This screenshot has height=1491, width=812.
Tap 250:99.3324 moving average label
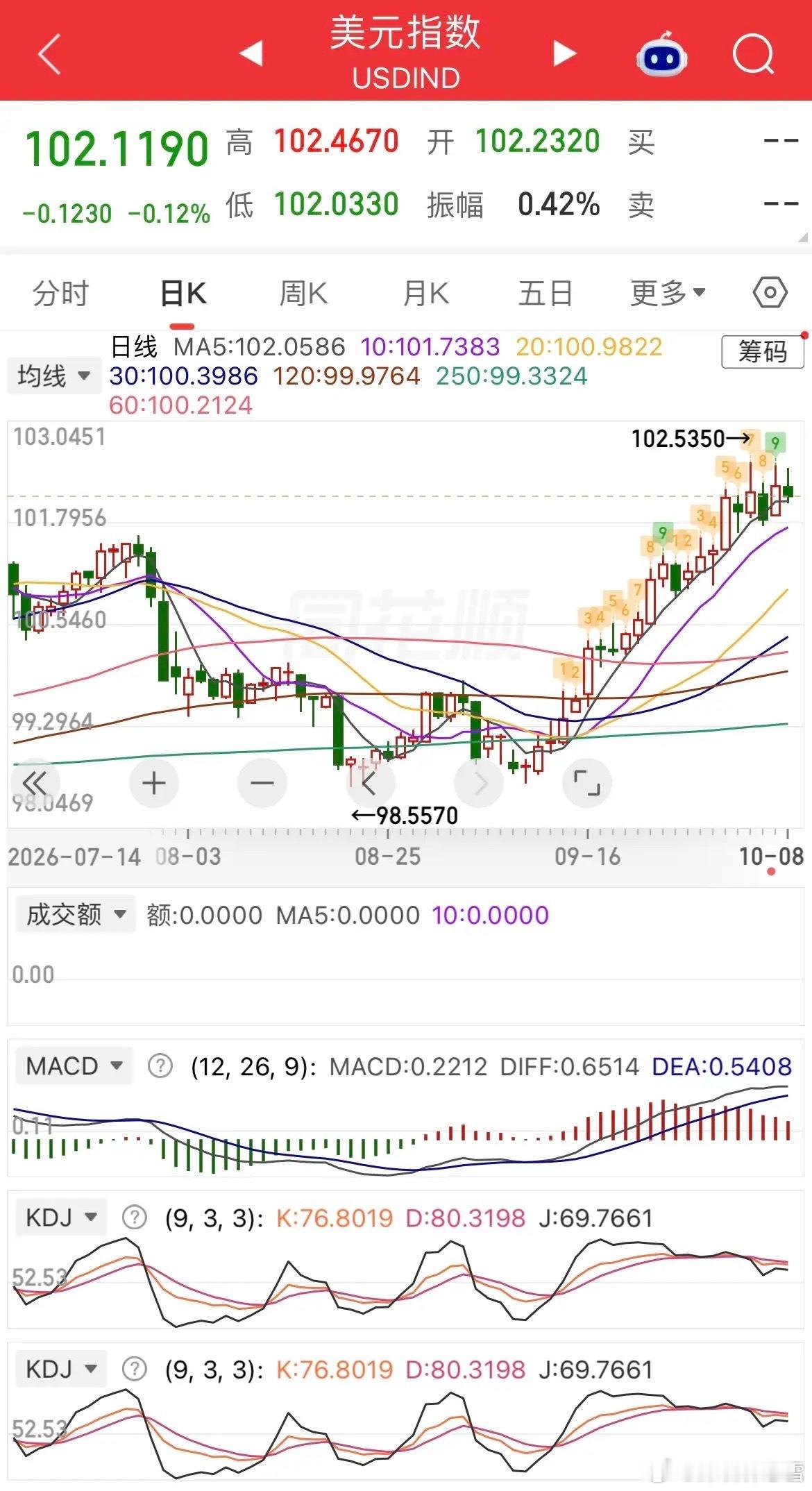(511, 376)
